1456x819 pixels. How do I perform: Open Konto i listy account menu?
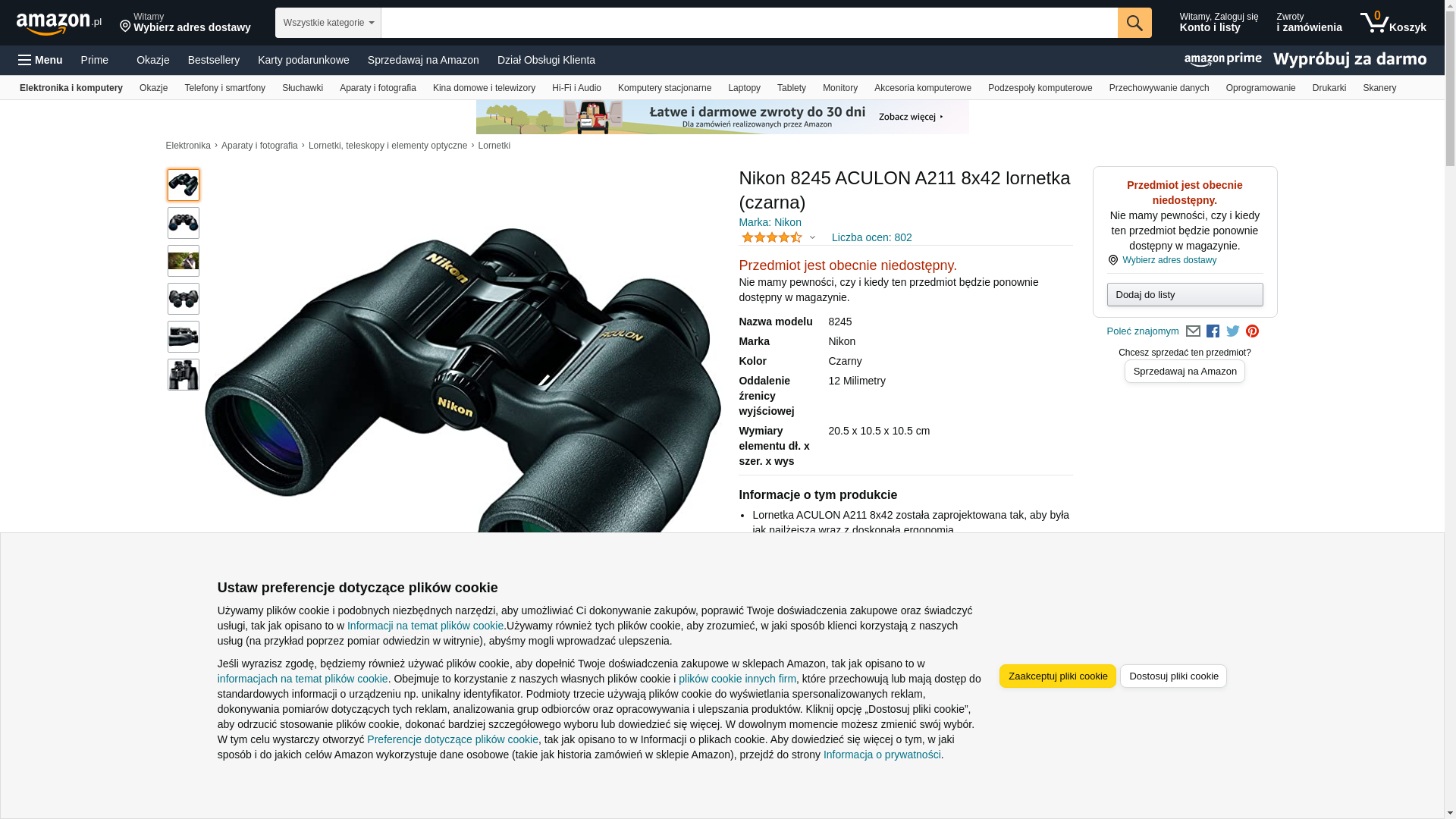tap(1219, 23)
